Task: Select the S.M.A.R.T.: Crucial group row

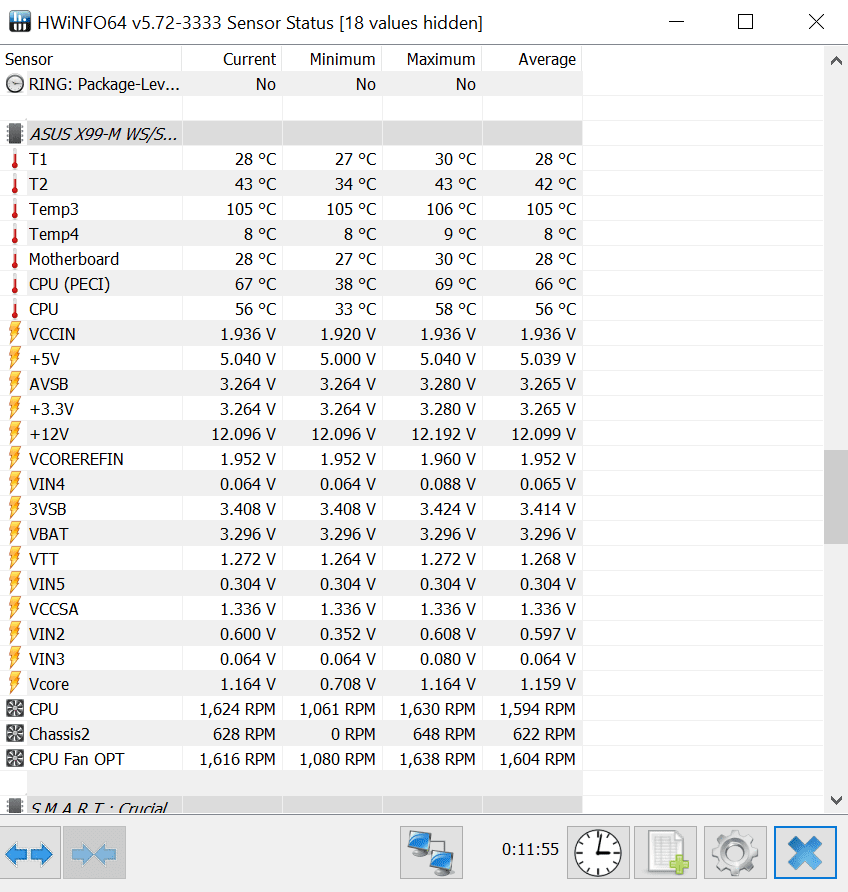Action: [x=291, y=804]
